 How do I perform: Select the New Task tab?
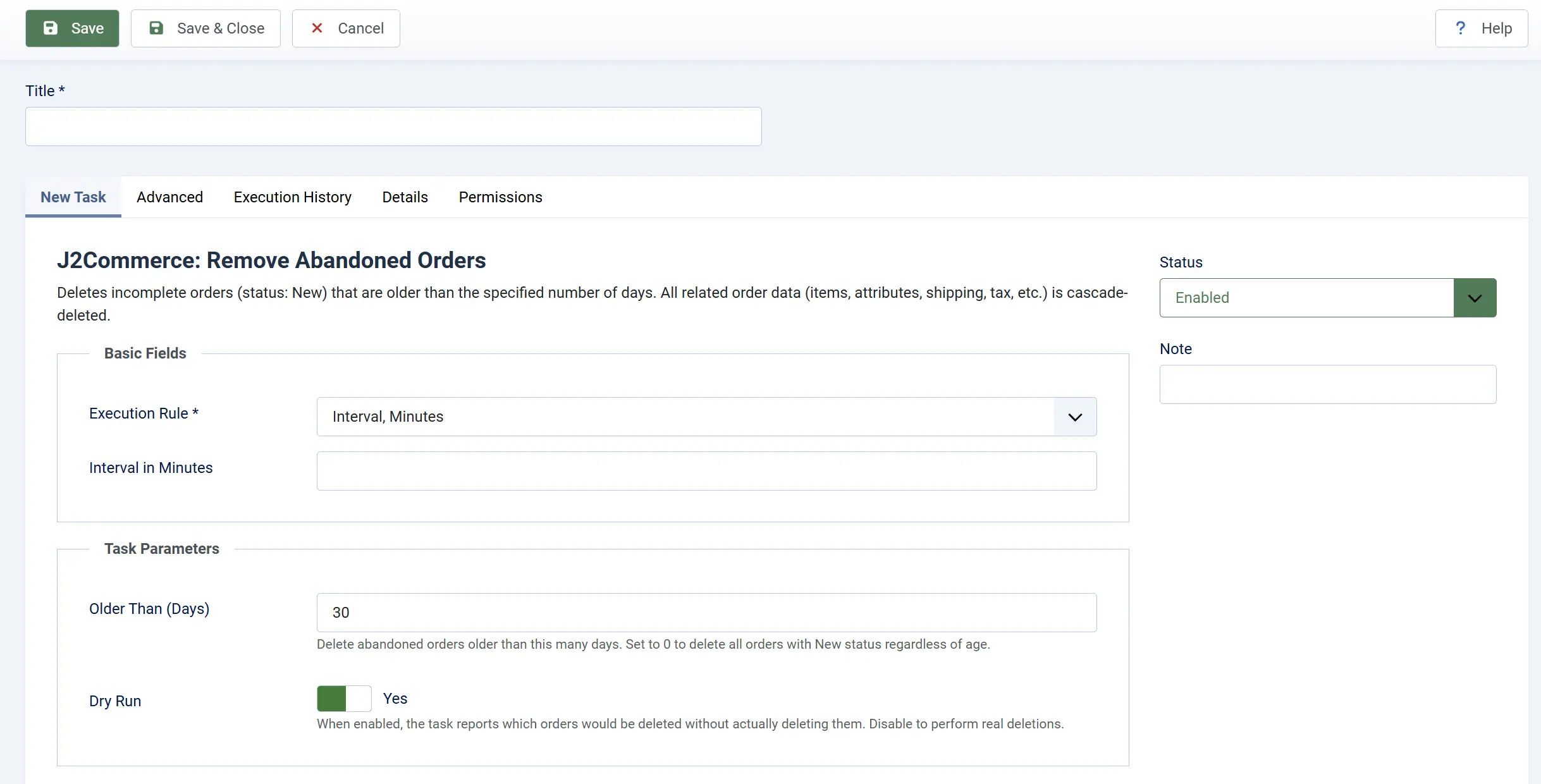coord(73,197)
